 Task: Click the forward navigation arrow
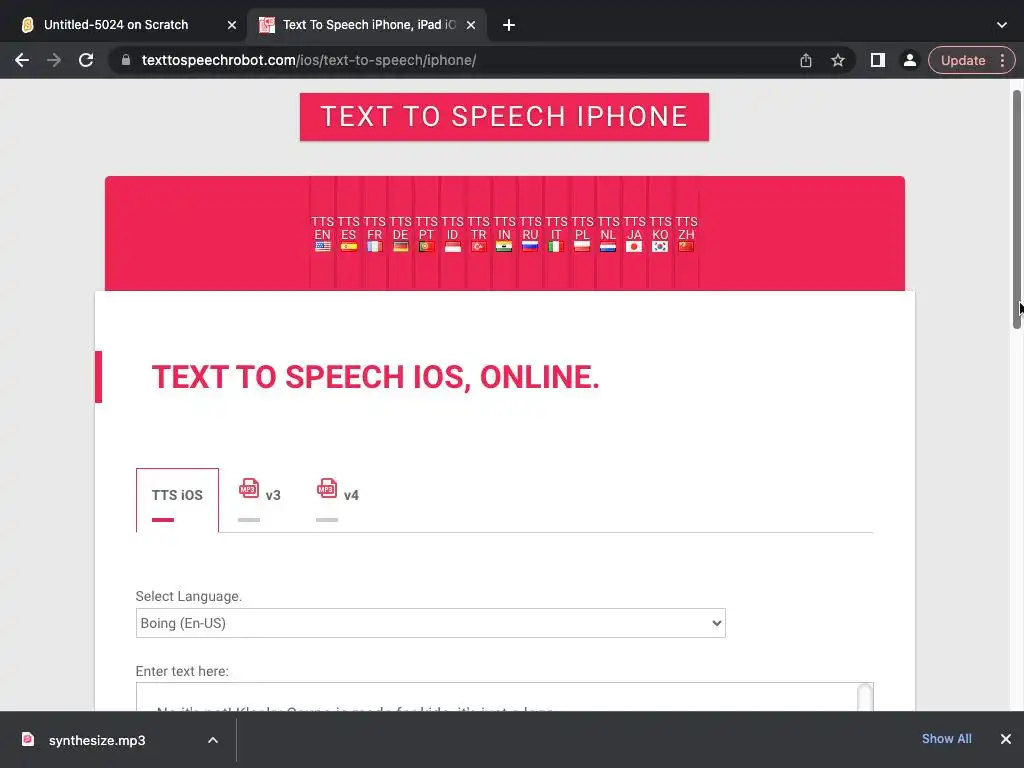[54, 60]
